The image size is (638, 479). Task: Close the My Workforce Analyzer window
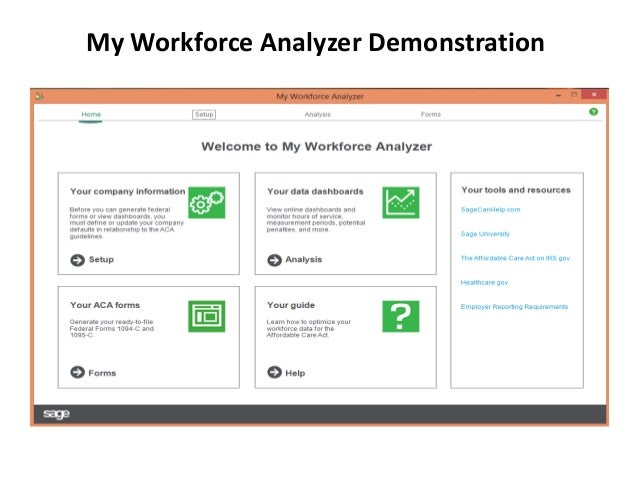[594, 95]
